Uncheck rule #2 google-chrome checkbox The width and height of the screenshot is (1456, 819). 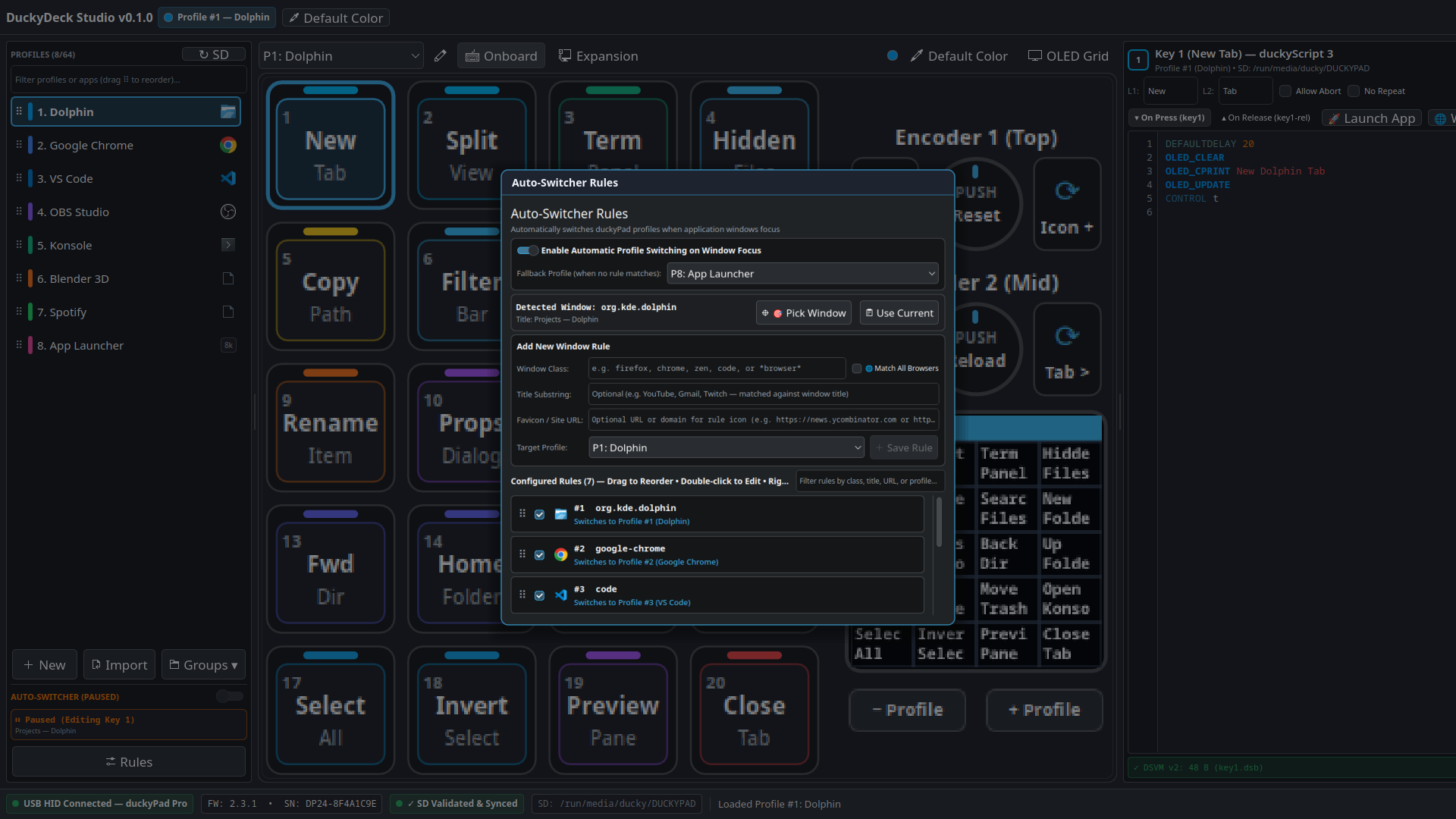(540, 555)
